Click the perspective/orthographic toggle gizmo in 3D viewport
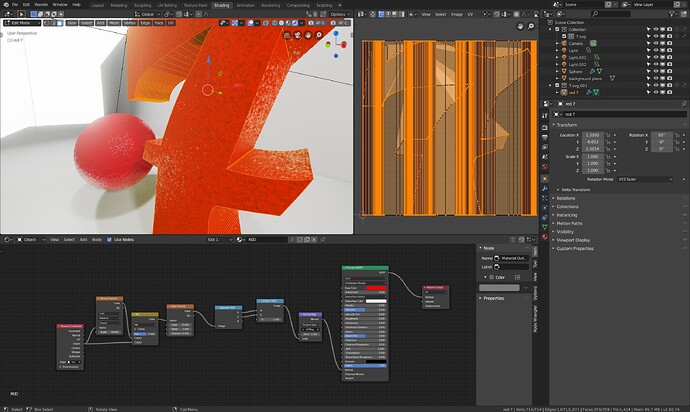690x412 pixels. [x=287, y=35]
